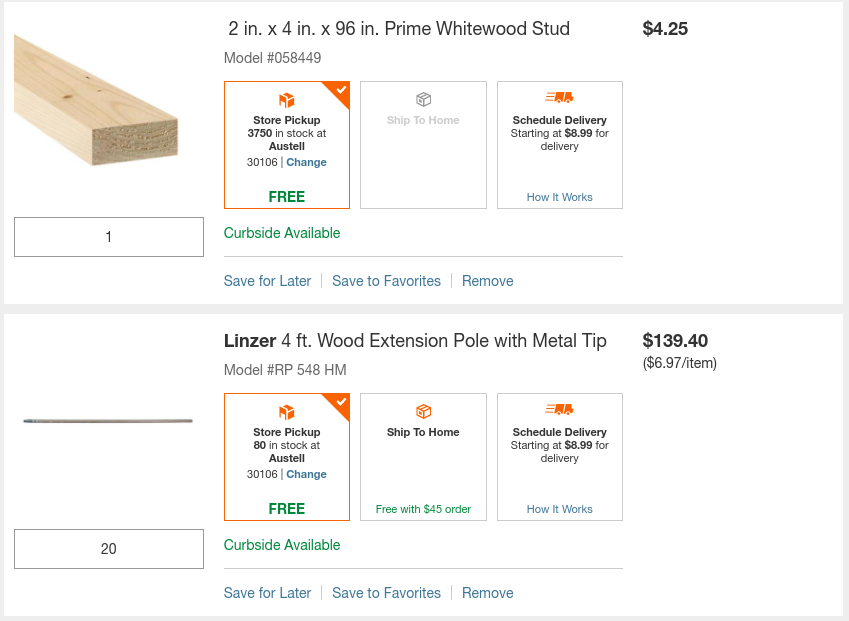Viewport: 849px width, 621px height.
Task: Save the Whitewood Stud for later
Action: [267, 281]
